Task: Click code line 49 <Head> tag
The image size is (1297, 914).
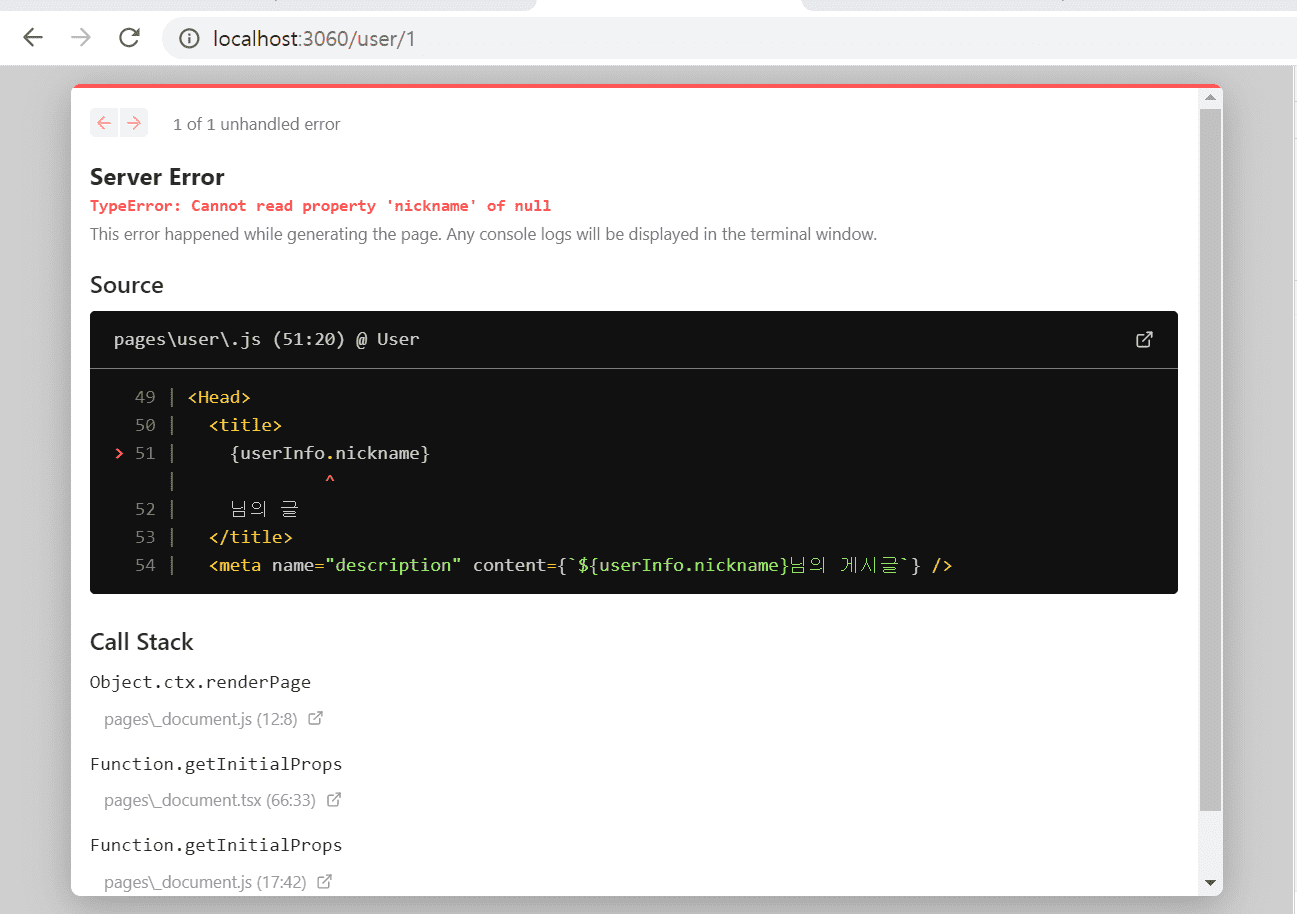Action: point(219,397)
